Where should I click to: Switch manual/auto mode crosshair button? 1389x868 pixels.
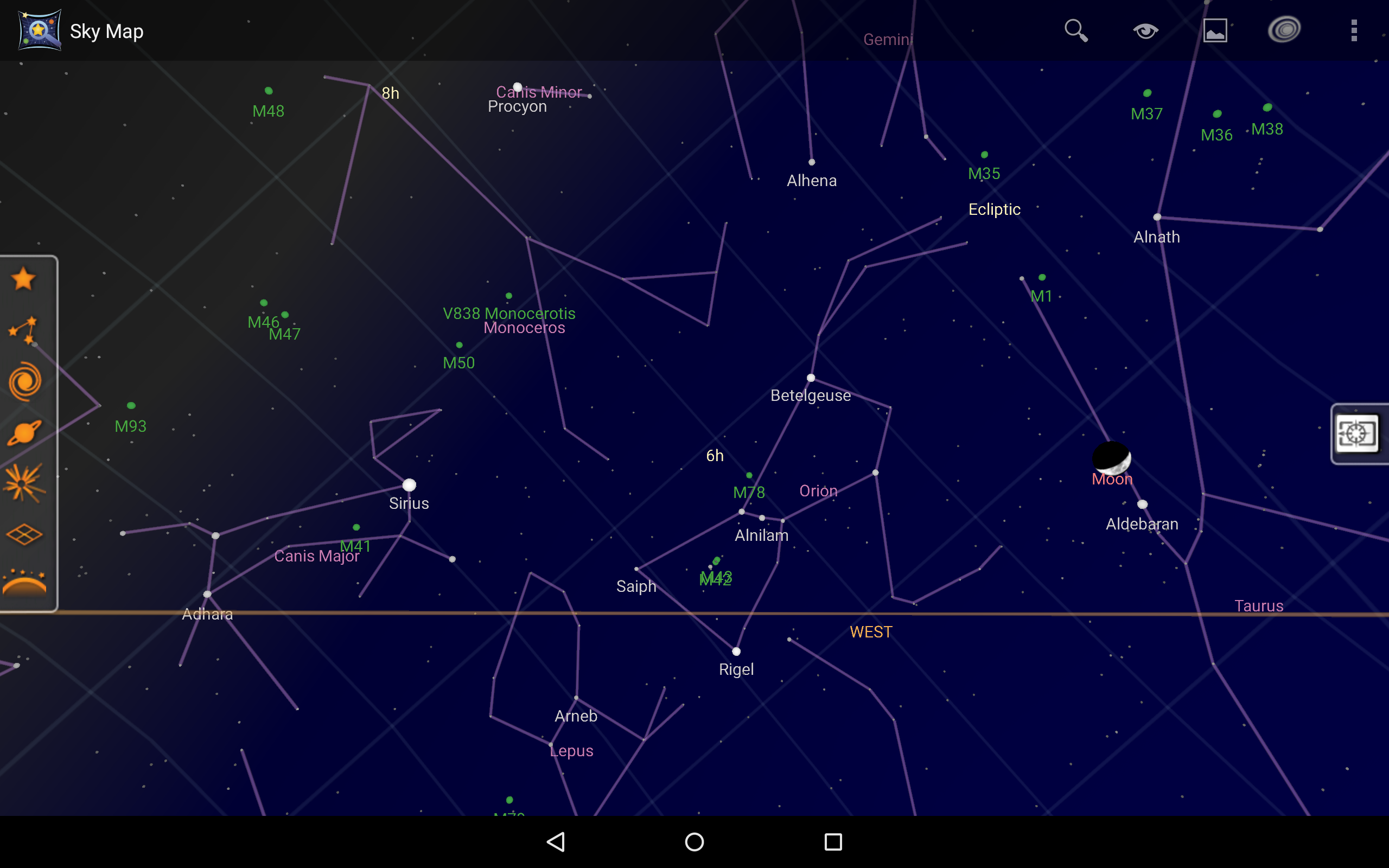click(1357, 433)
